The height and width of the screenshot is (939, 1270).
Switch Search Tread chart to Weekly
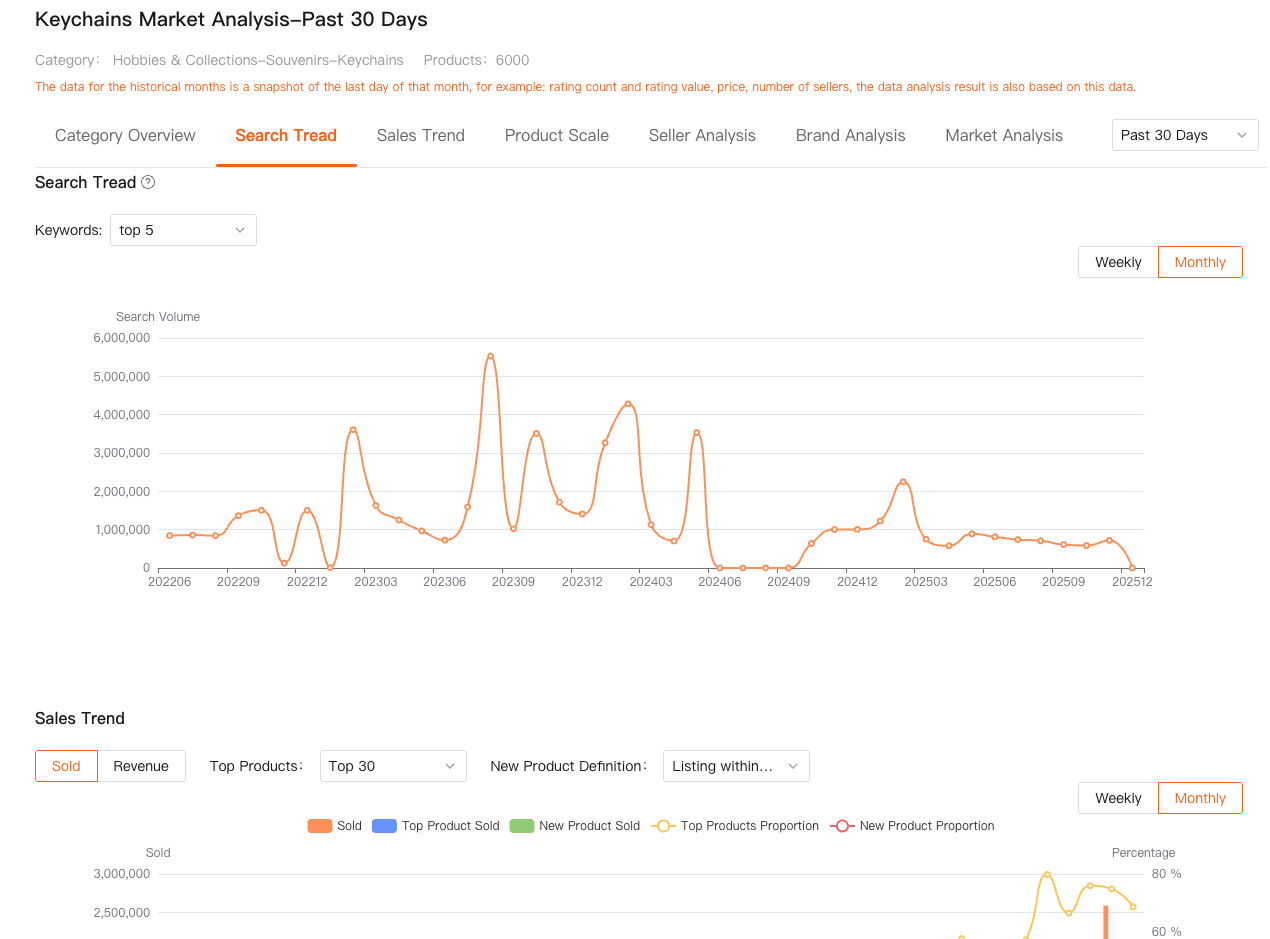[x=1118, y=262]
